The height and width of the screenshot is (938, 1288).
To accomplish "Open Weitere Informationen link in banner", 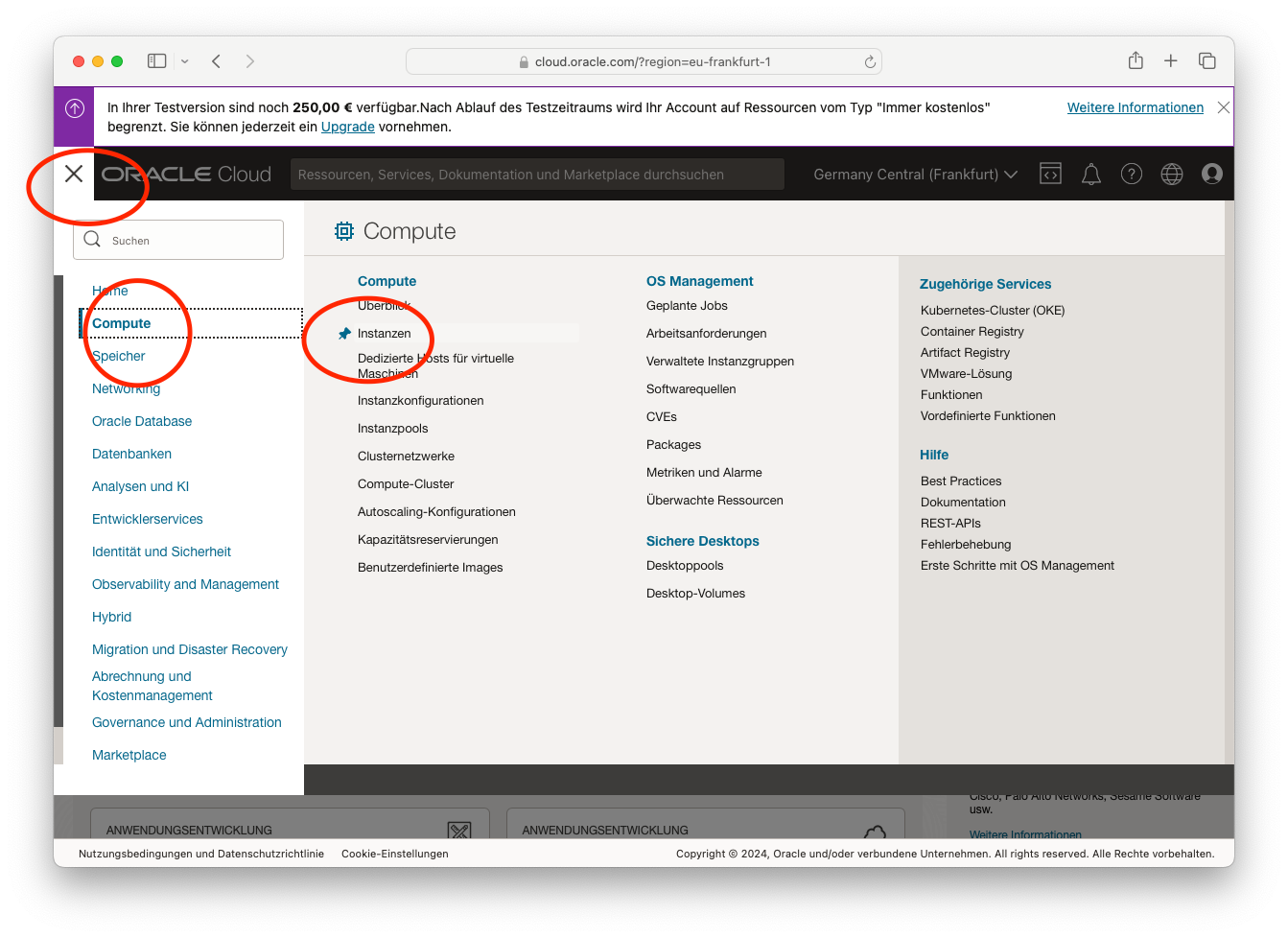I will pos(1136,107).
